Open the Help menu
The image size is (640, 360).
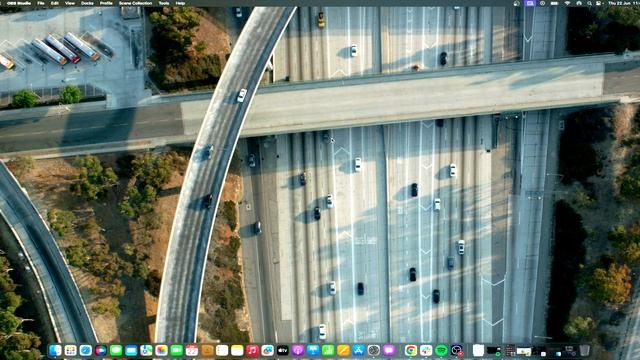coord(180,3)
